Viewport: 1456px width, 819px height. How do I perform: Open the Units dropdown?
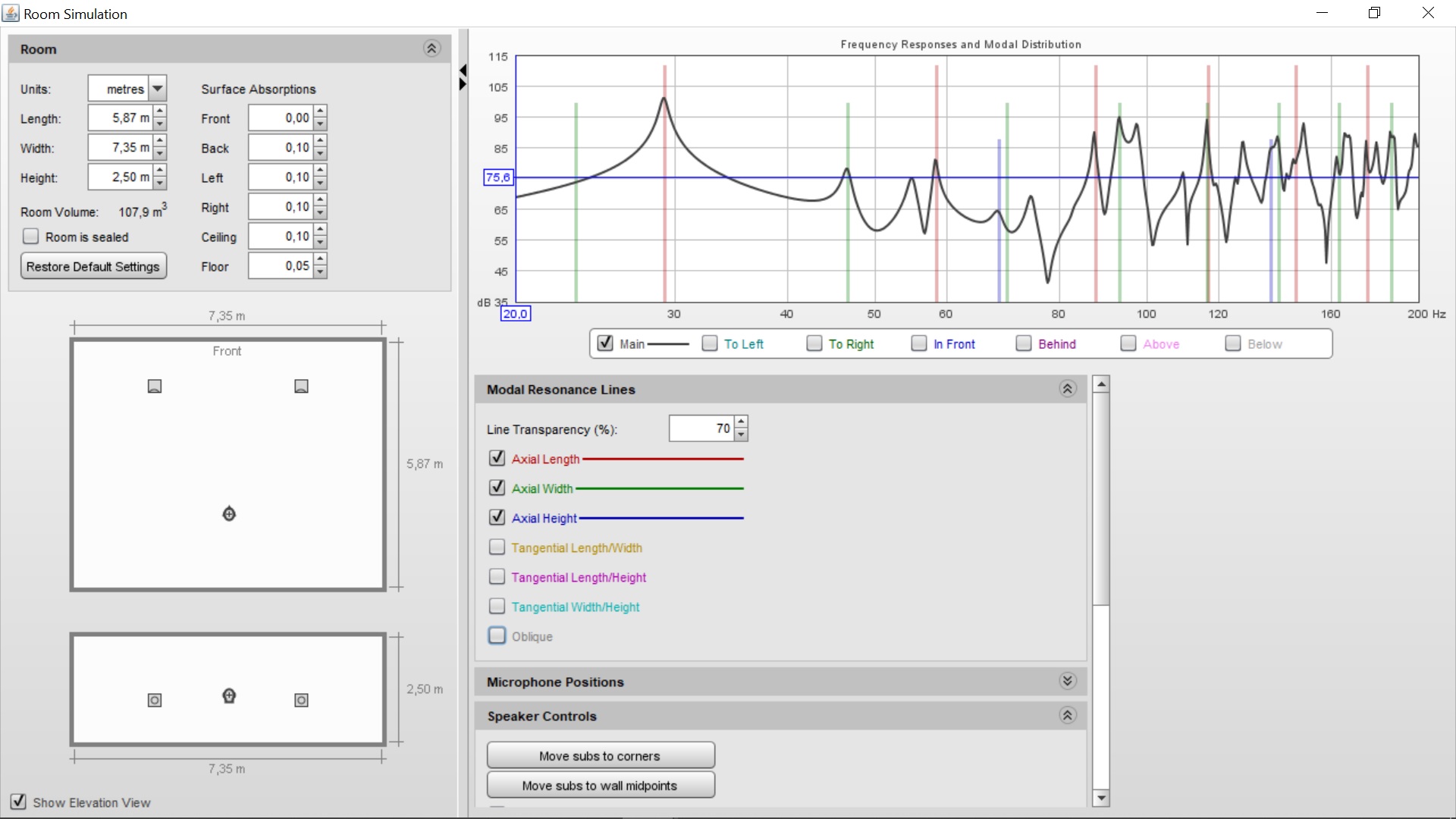[157, 89]
